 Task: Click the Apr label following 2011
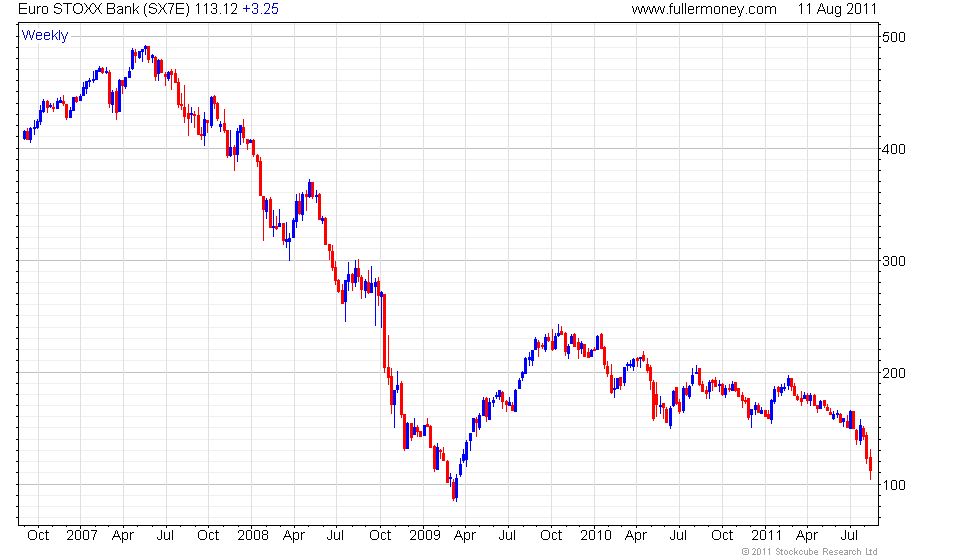pyautogui.click(x=807, y=536)
